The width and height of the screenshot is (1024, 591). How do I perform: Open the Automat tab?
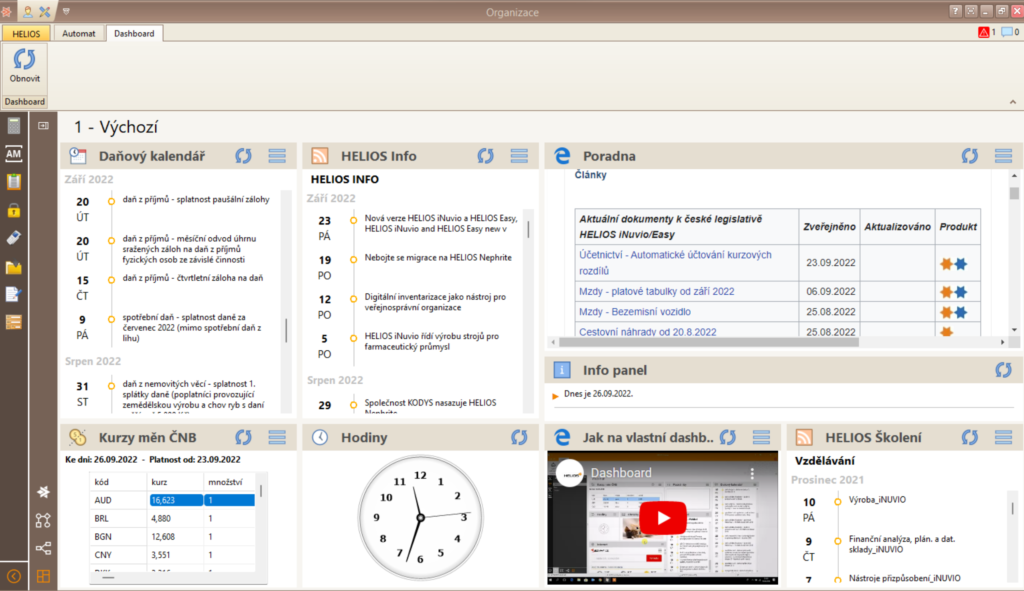78,33
